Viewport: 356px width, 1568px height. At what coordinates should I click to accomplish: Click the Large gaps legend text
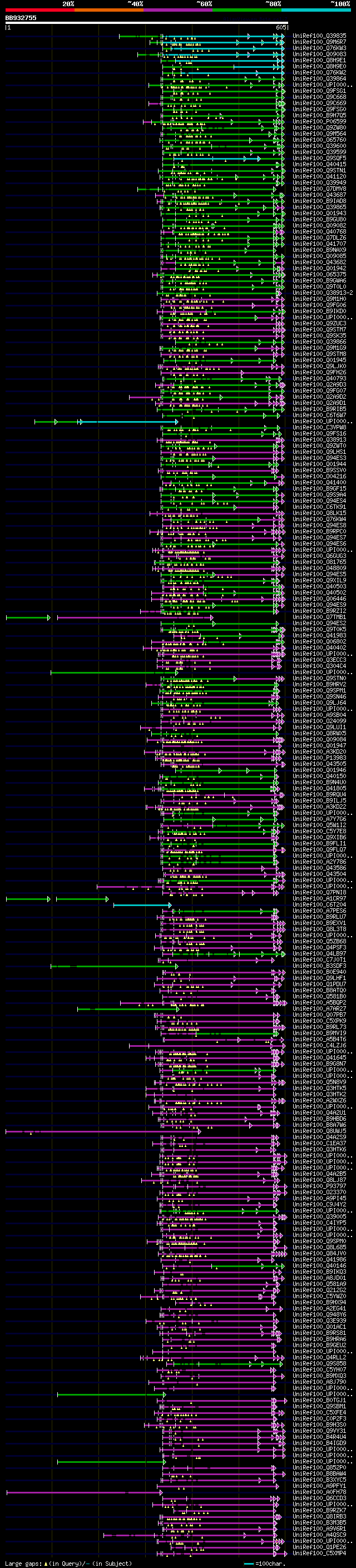pos(68,1564)
